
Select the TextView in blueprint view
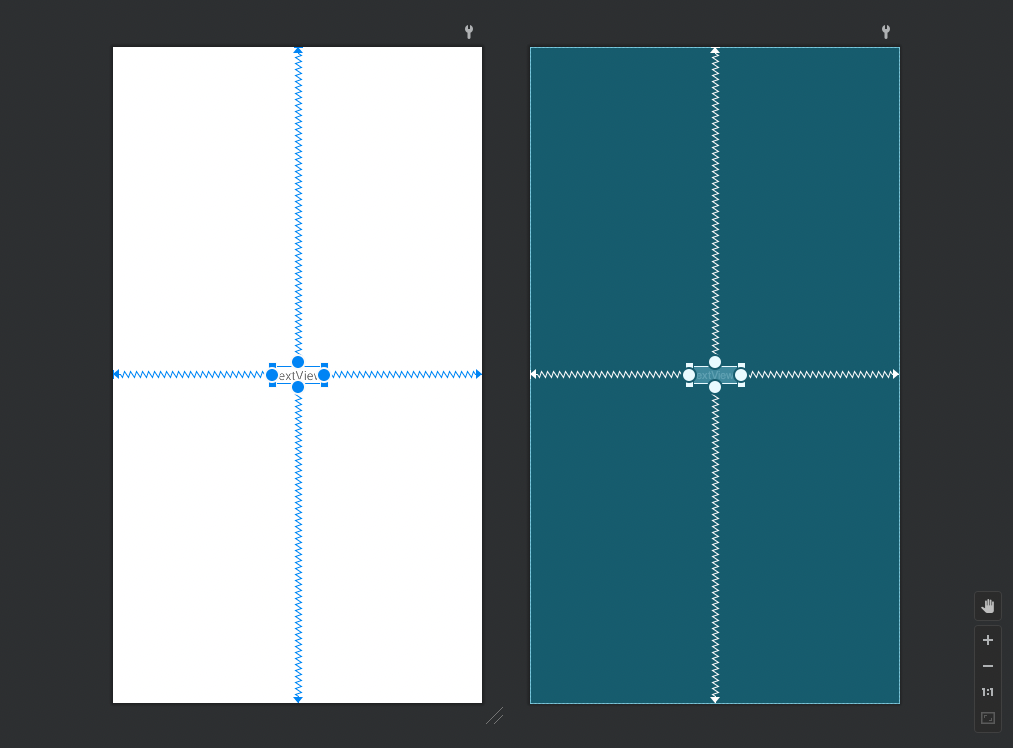tap(715, 375)
